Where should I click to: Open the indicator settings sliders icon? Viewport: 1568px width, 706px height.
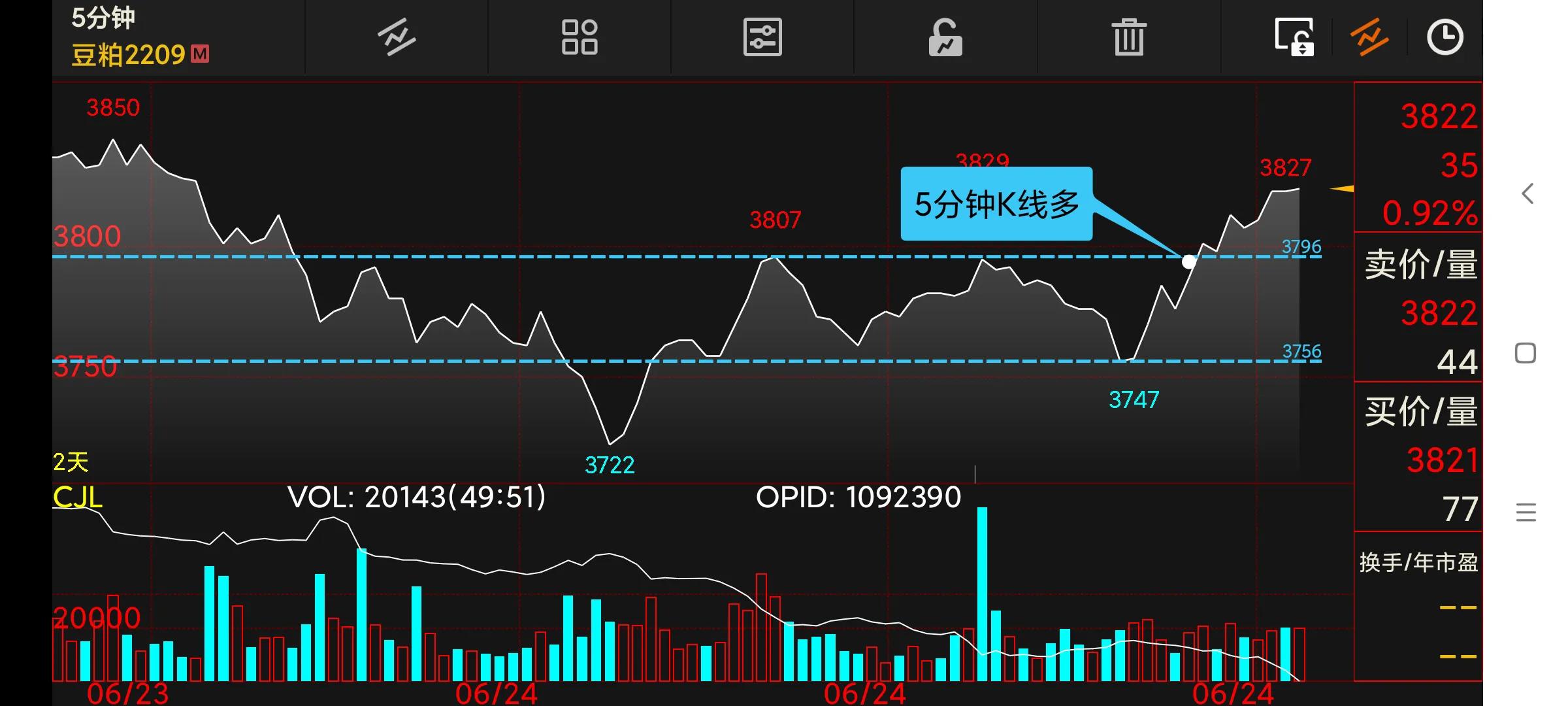(x=762, y=37)
